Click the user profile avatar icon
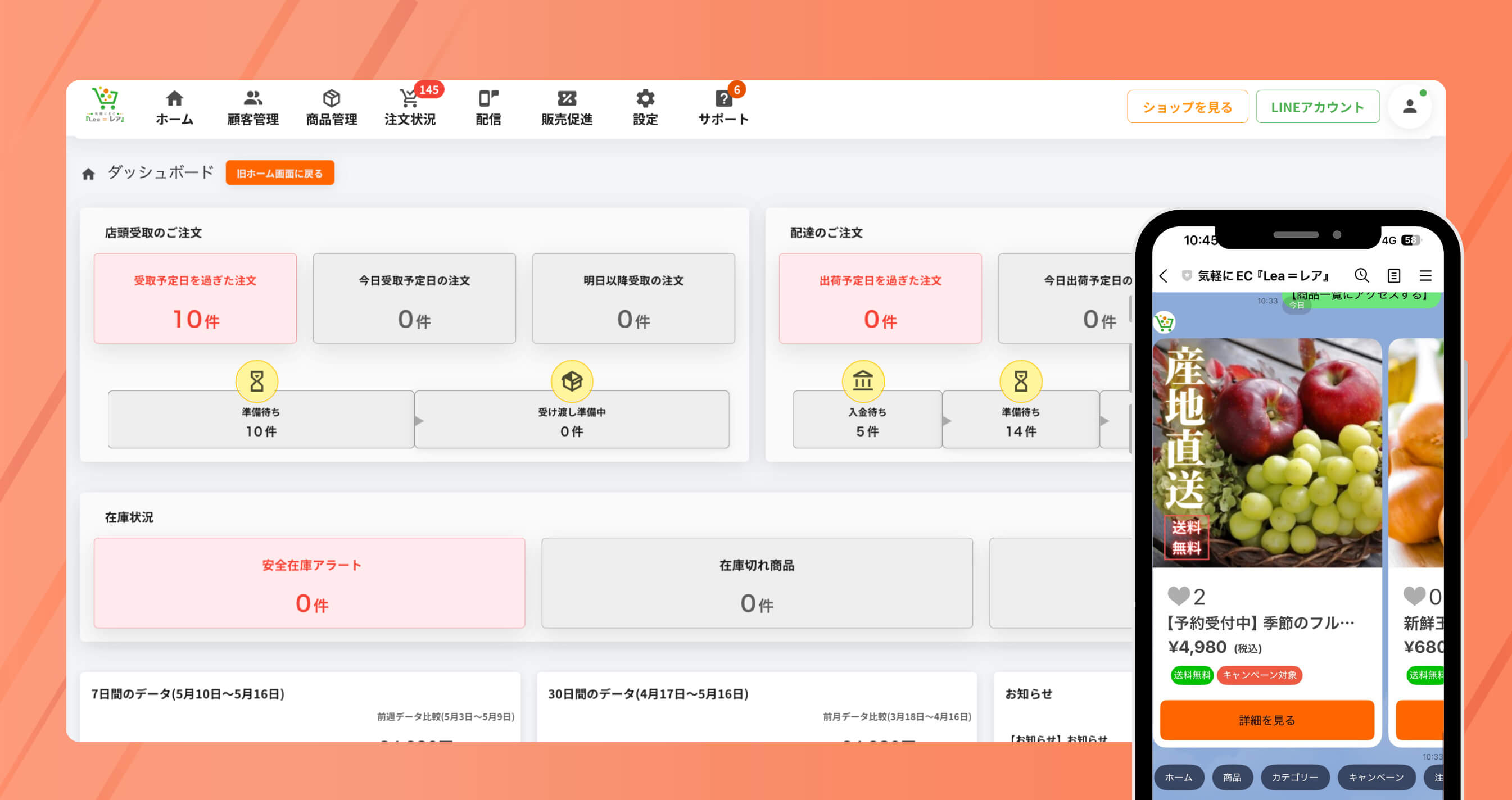Screen dimensions: 1512x800 [1409, 107]
